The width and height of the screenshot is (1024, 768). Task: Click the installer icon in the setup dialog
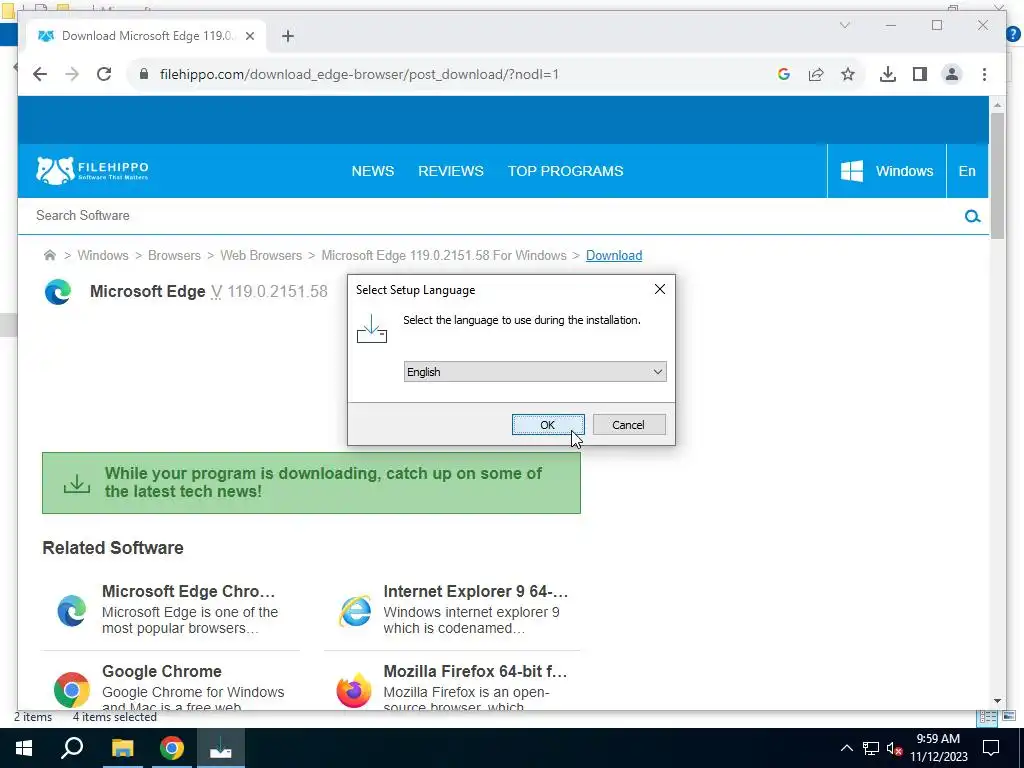[372, 328]
